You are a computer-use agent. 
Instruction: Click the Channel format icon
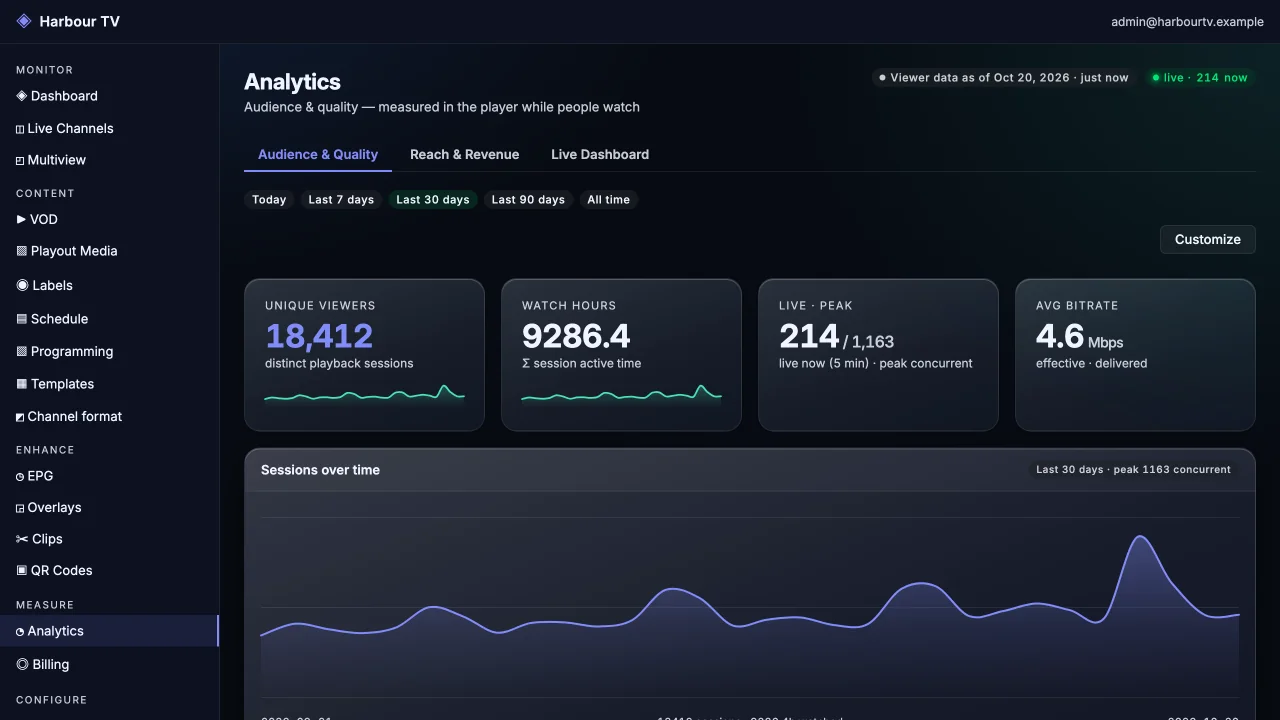coord(20,417)
